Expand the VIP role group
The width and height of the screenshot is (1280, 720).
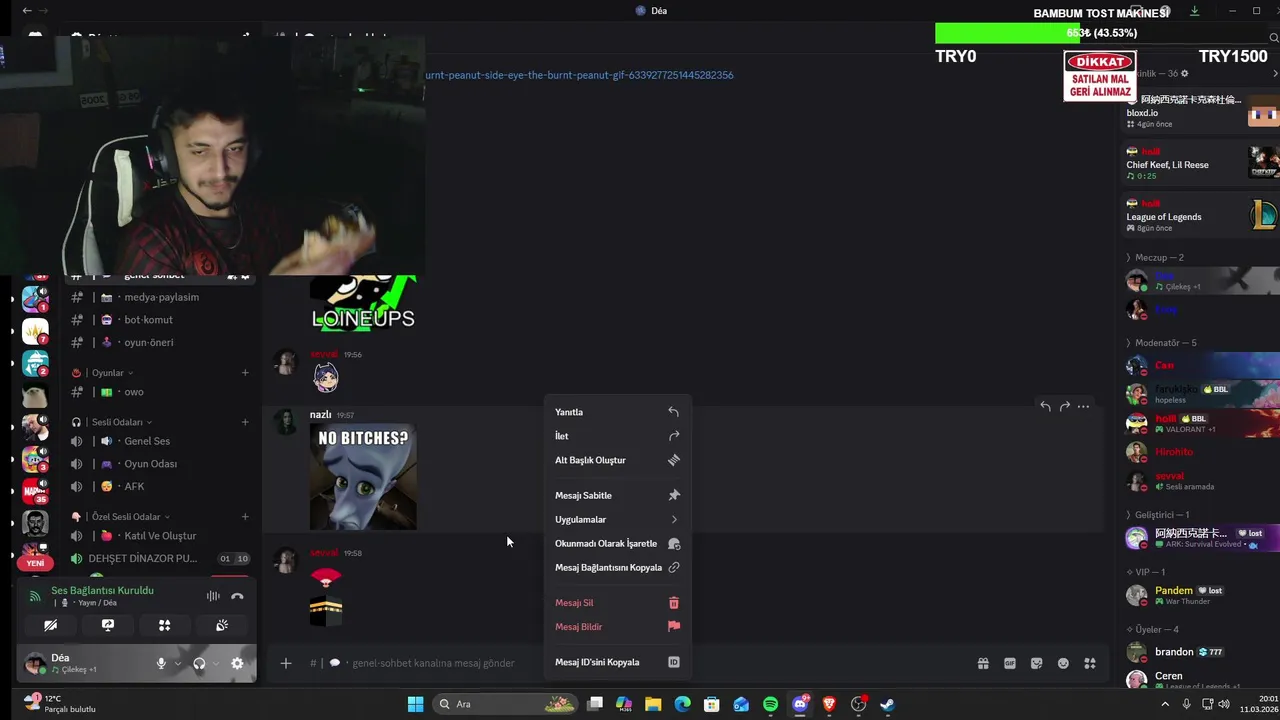(x=1146, y=572)
